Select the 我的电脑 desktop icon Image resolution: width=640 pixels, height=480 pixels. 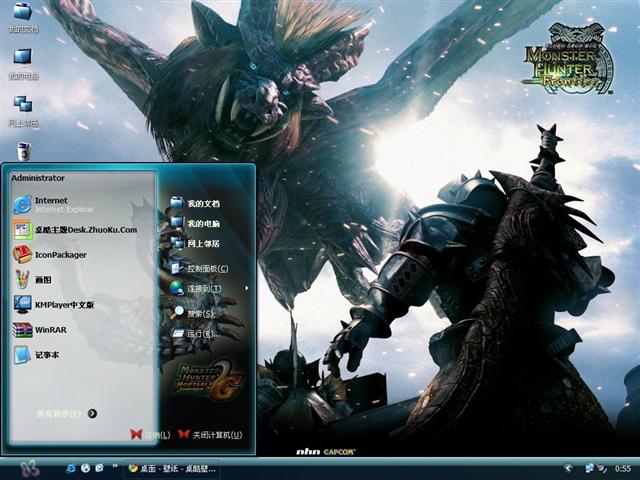pos(22,62)
